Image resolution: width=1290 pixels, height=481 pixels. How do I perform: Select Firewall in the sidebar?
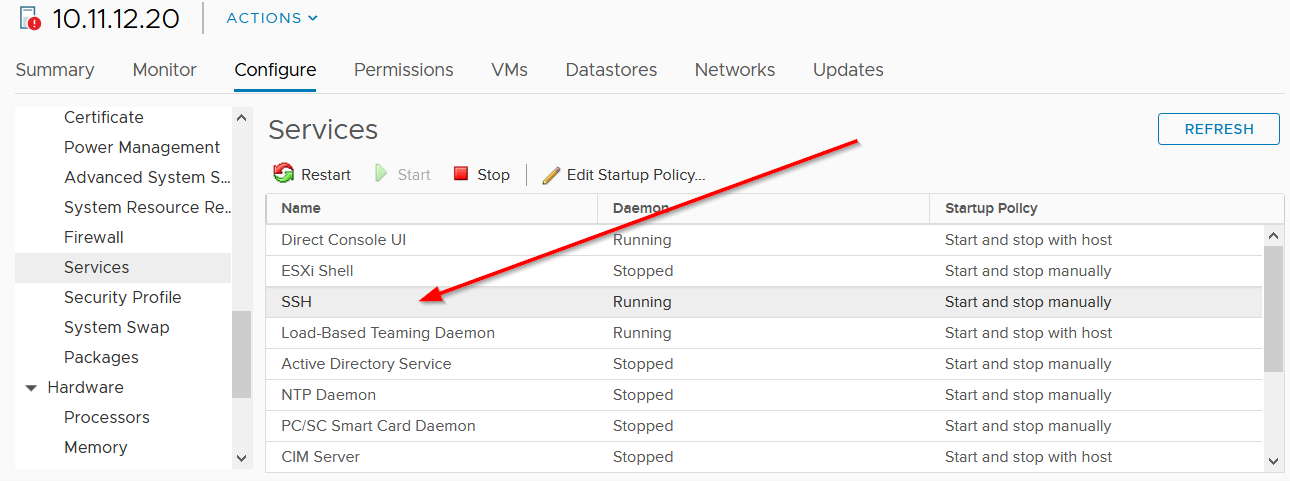pos(94,237)
